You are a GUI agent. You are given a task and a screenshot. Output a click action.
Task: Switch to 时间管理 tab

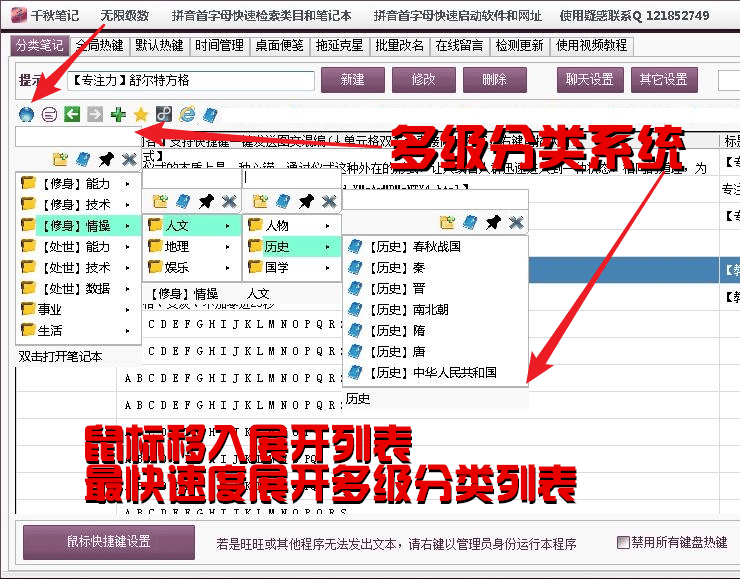click(x=219, y=45)
